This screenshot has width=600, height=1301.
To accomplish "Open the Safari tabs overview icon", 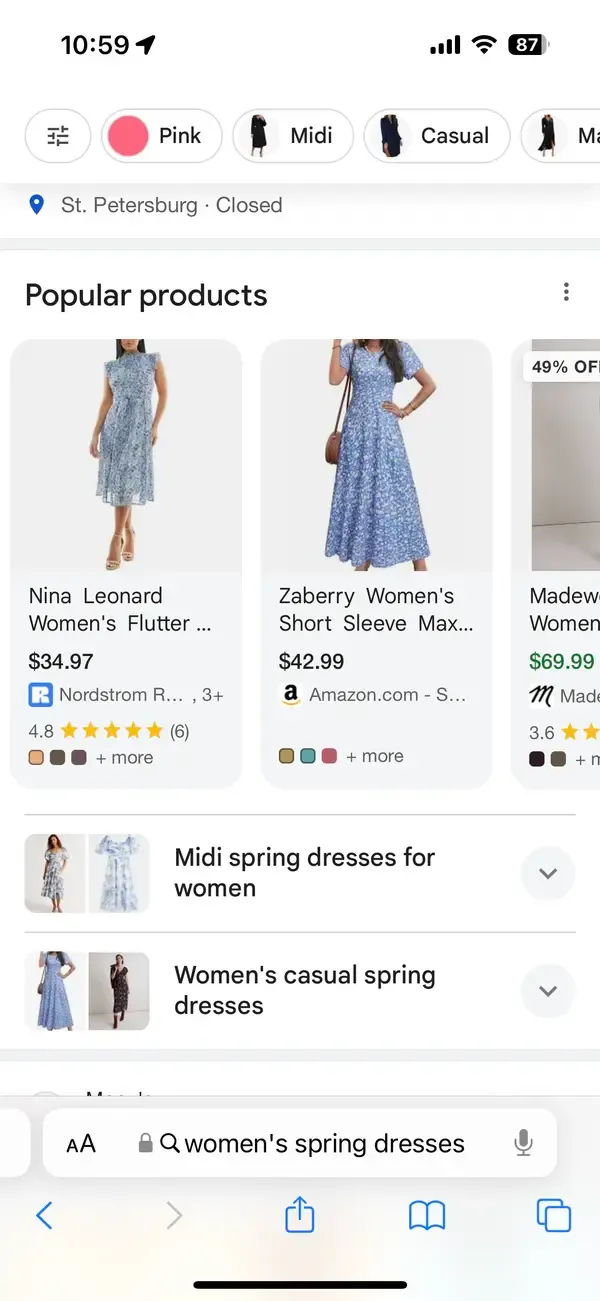I will coord(554,1216).
